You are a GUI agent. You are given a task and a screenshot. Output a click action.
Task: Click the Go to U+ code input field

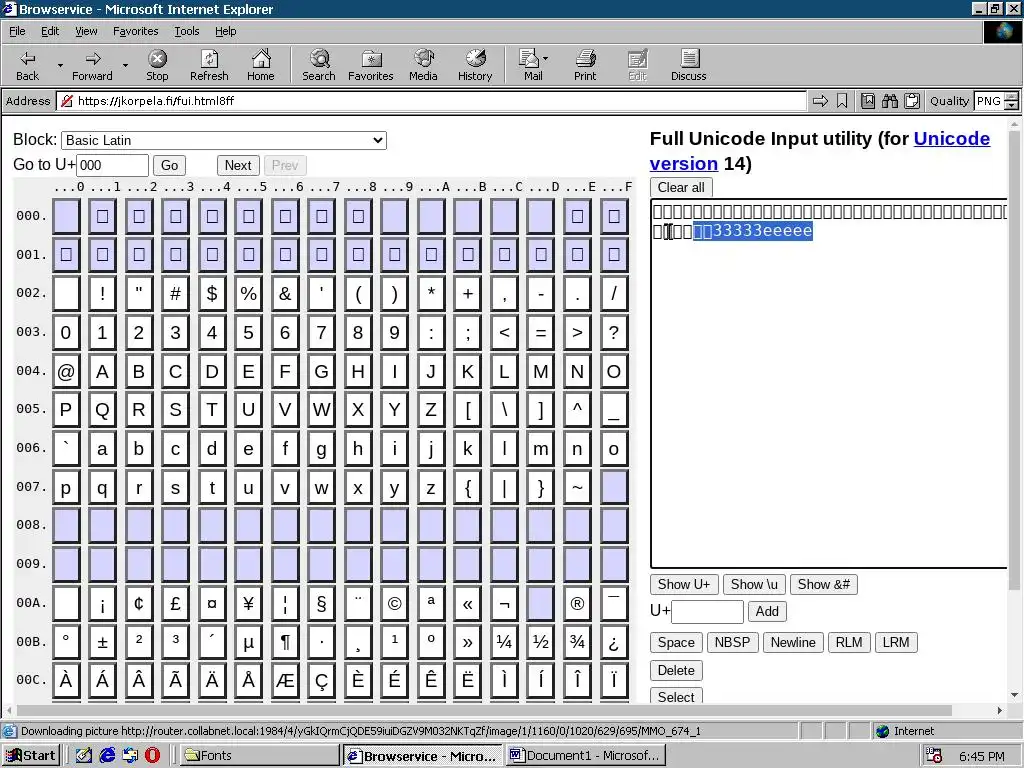pos(112,165)
